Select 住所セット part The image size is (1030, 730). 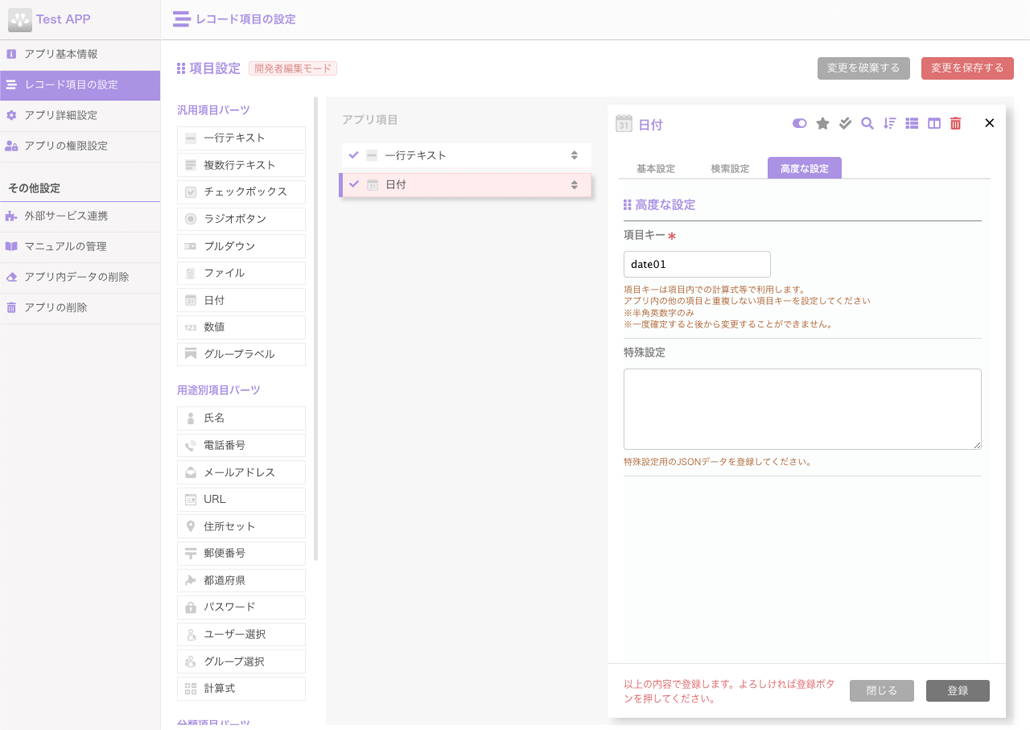[x=241, y=526]
